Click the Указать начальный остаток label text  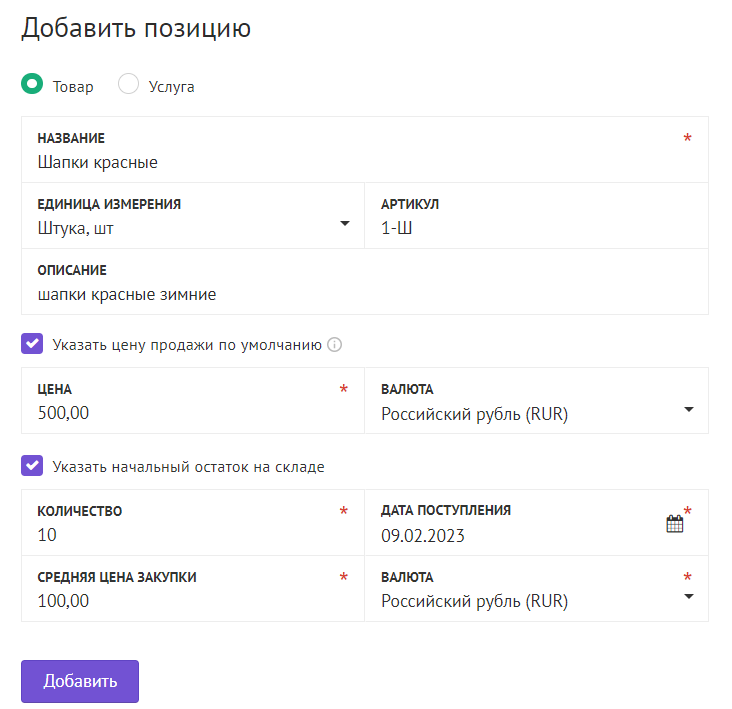coord(188,467)
